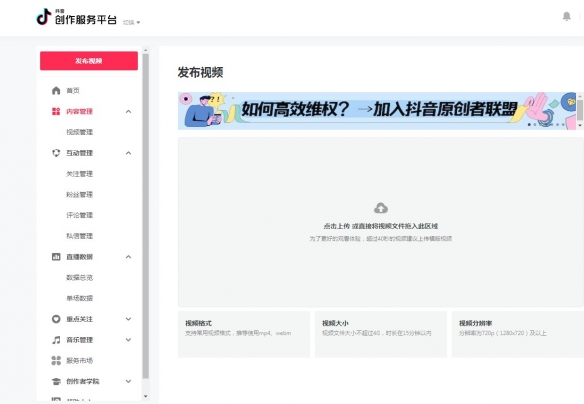Click the 视频大小 info card

381,334
